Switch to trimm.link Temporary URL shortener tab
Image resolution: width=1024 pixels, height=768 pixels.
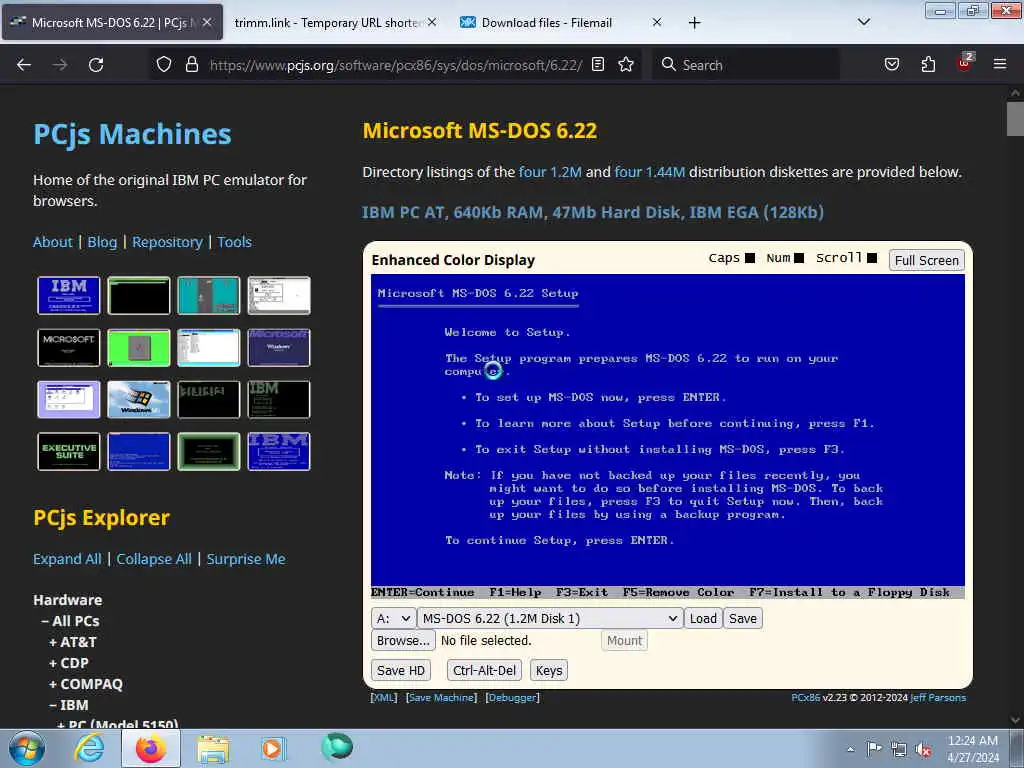tap(327, 22)
